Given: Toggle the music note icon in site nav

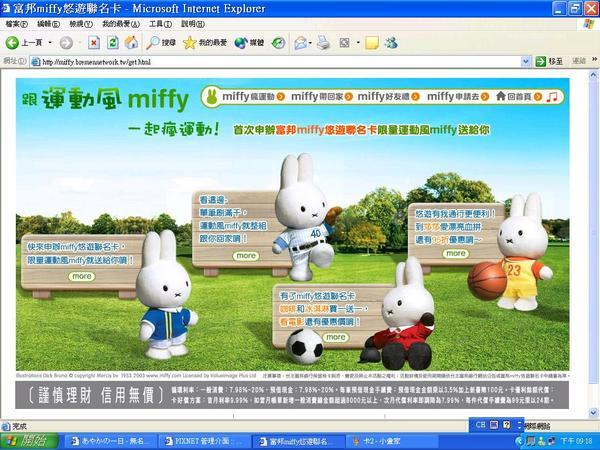Looking at the screenshot, I should [551, 96].
